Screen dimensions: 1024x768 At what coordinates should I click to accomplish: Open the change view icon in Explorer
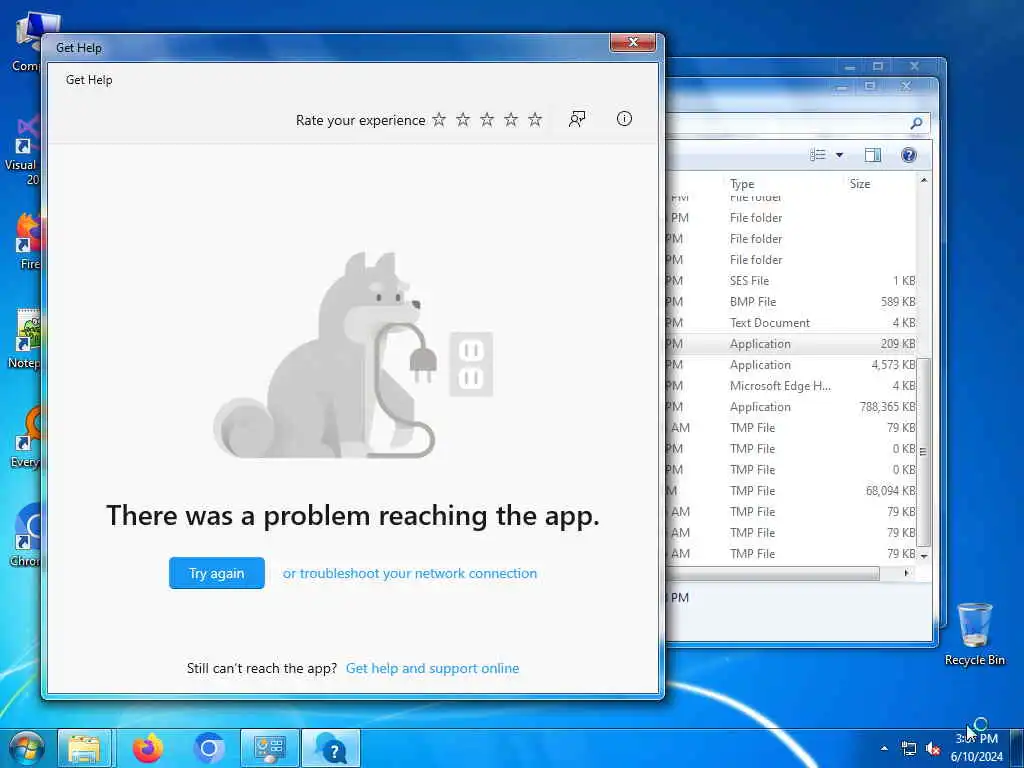click(818, 155)
